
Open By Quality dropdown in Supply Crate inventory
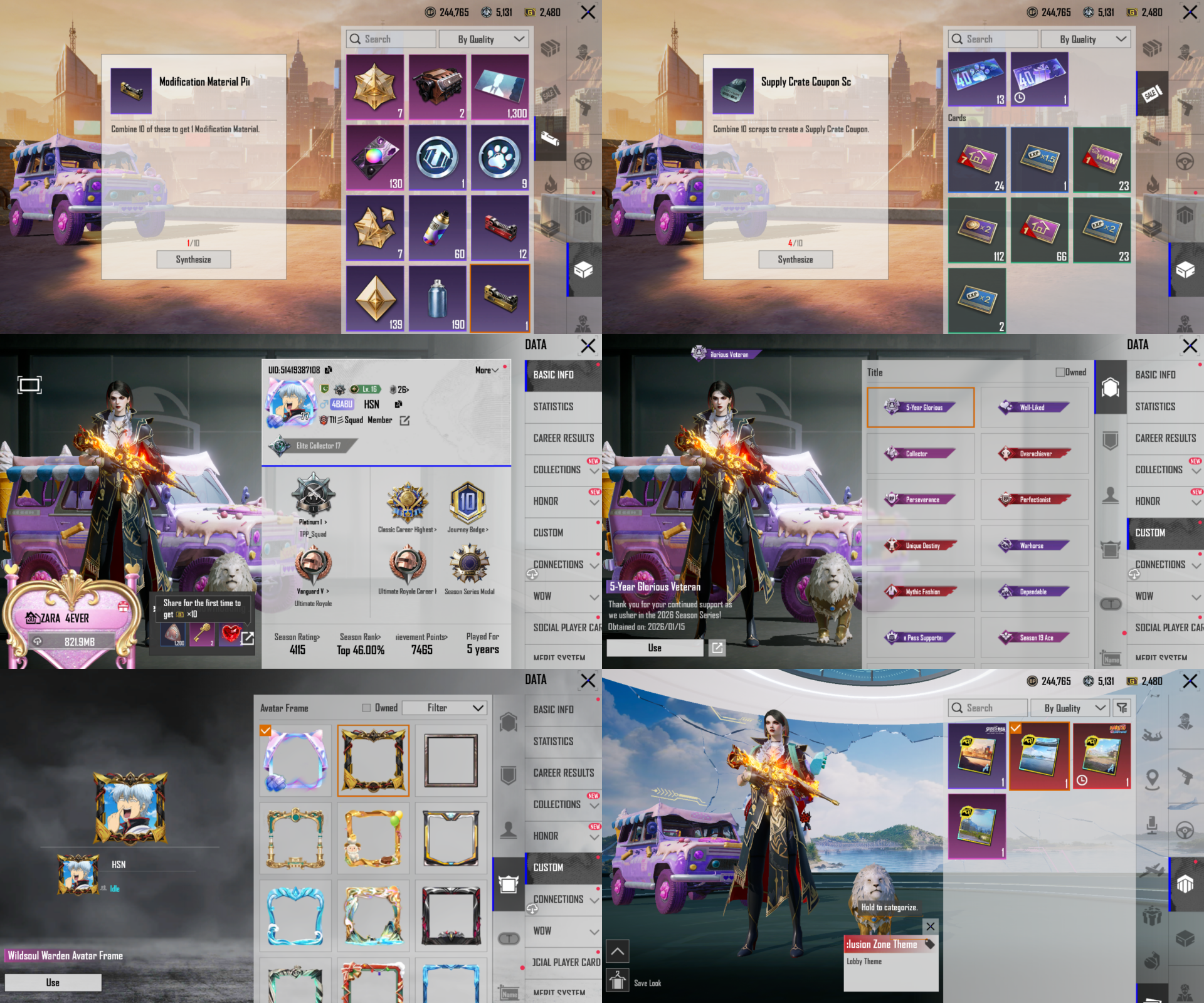[x=1085, y=39]
